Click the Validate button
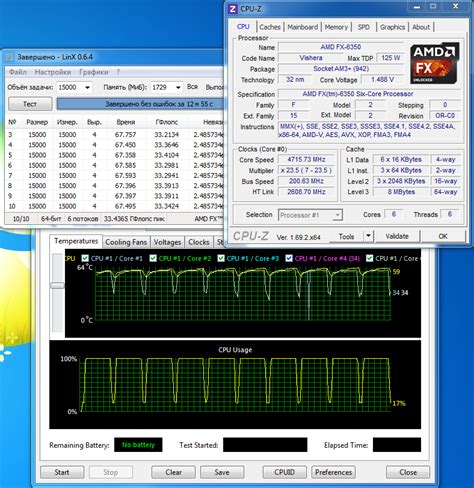The image size is (474, 488). pyautogui.click(x=397, y=236)
